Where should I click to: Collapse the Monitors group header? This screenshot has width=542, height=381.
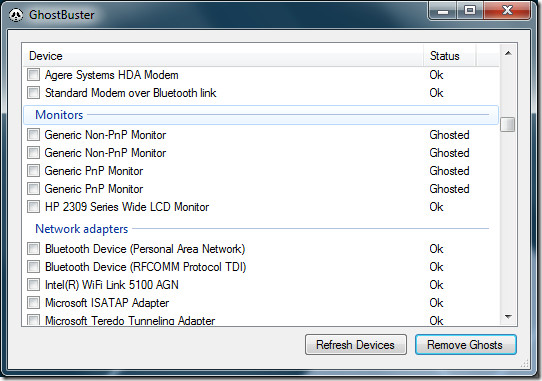coord(261,115)
